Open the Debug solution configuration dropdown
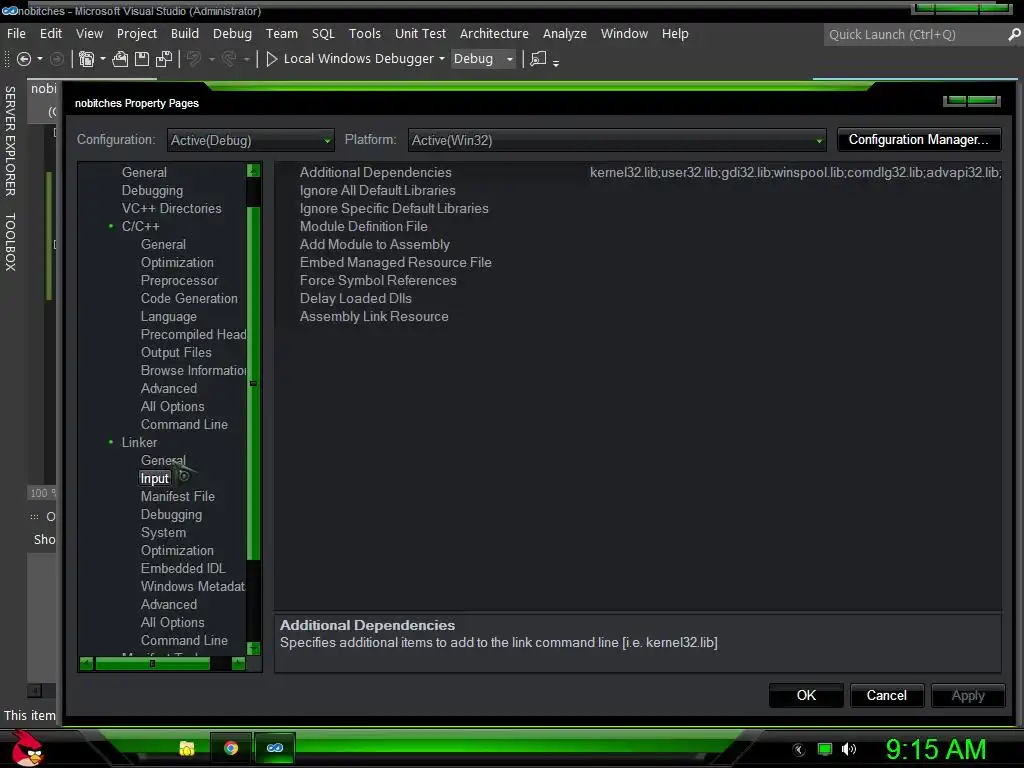1024x768 pixels. pos(483,59)
